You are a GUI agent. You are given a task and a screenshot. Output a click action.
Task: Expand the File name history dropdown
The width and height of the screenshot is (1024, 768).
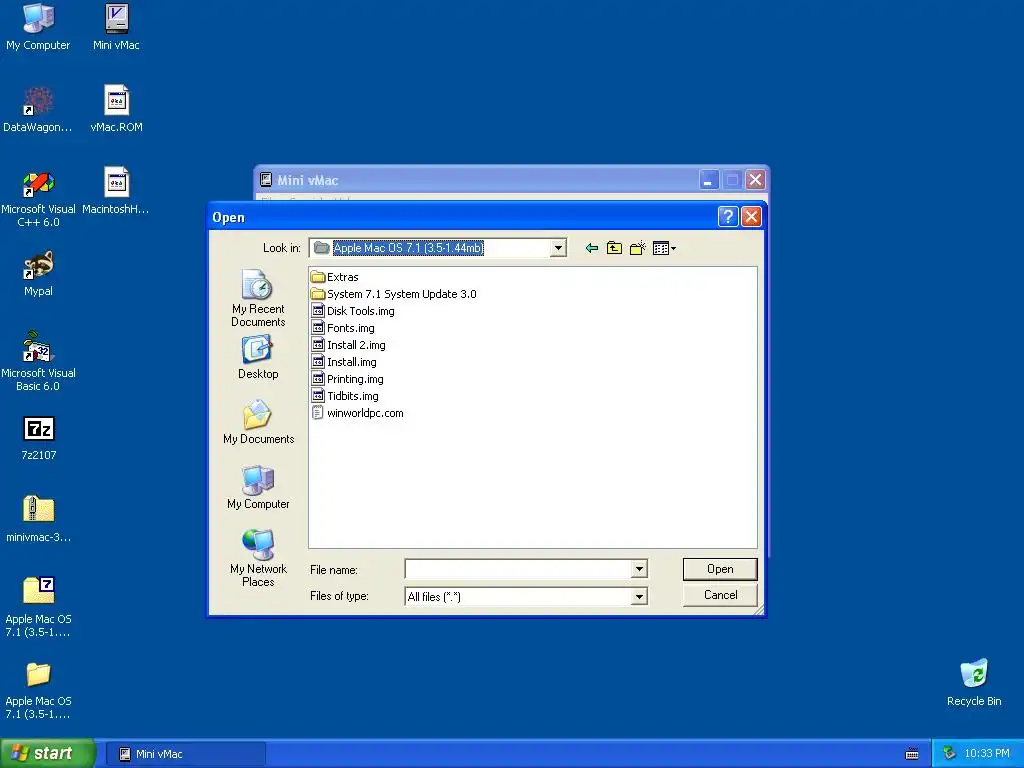pyautogui.click(x=639, y=569)
